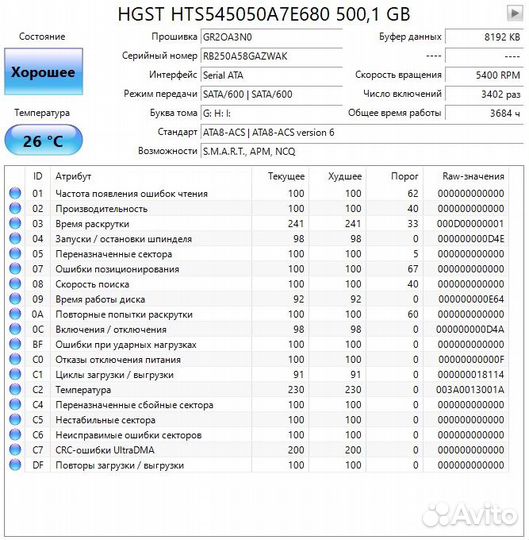Select row Включения / отключения
The image size is (529, 540).
click(x=257, y=329)
